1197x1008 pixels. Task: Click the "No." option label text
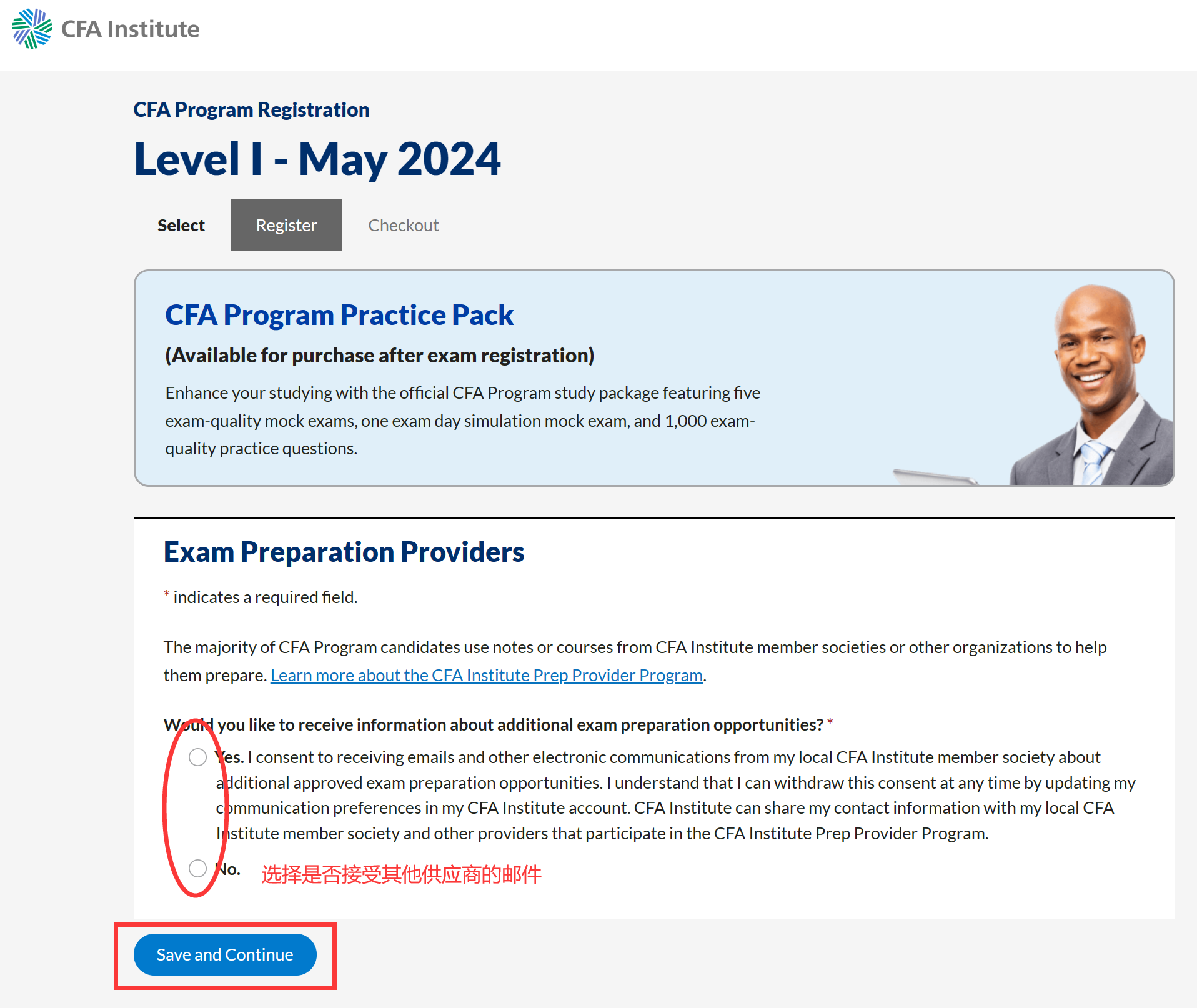pyautogui.click(x=229, y=869)
